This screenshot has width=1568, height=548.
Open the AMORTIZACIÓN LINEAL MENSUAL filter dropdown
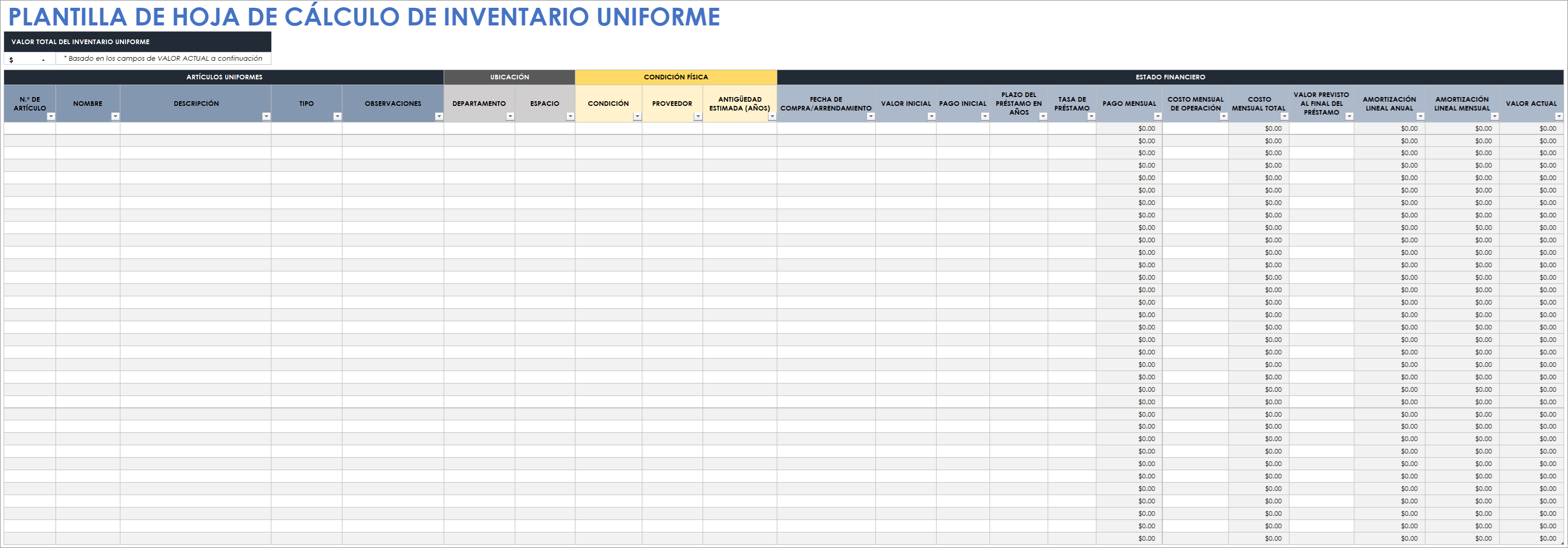(1495, 116)
